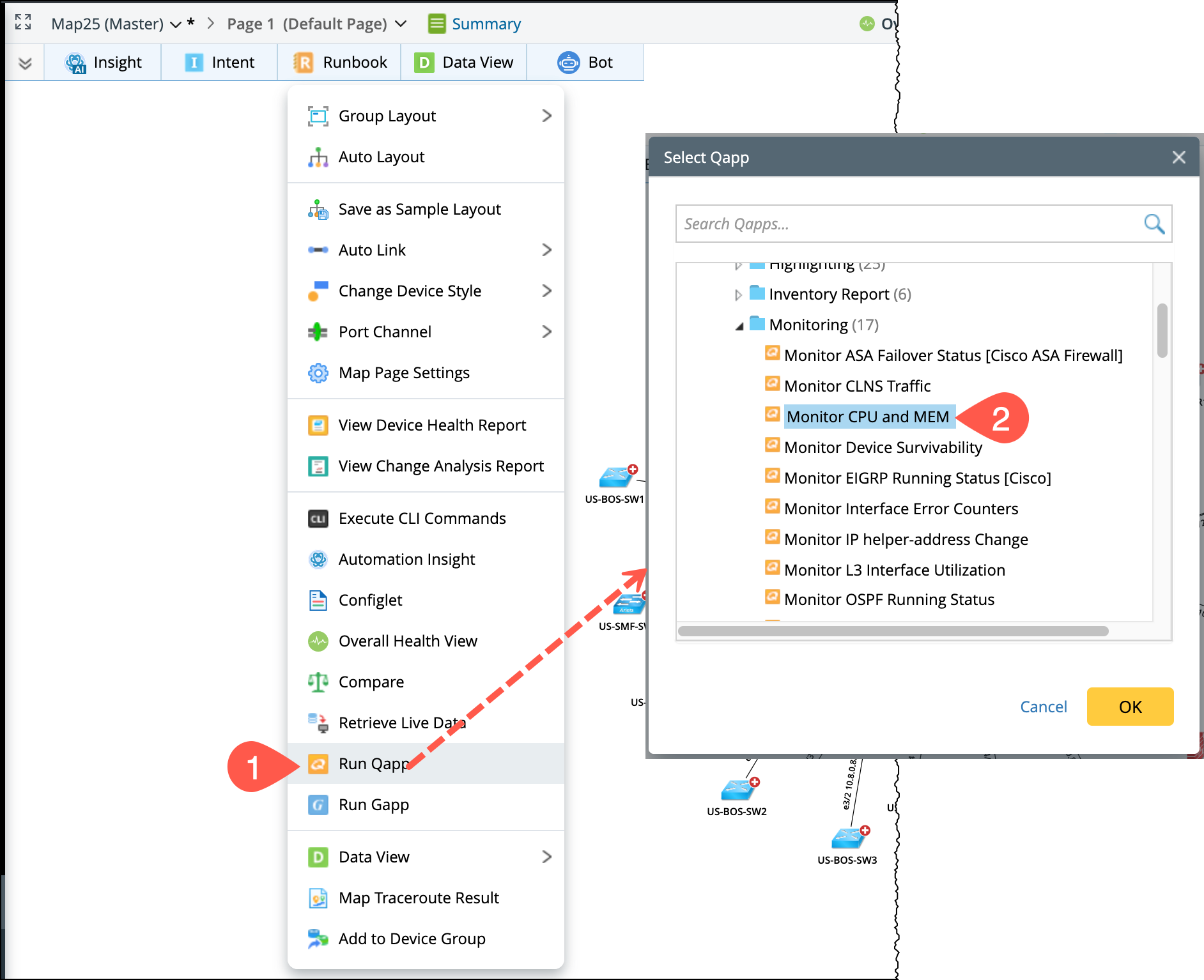Collapse the Monitoring folder
Screen dimensions: 1204x980
coord(739,326)
